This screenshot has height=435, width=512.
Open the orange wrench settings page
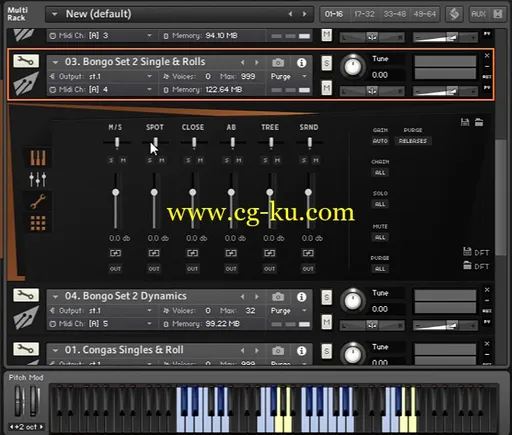(x=38, y=201)
